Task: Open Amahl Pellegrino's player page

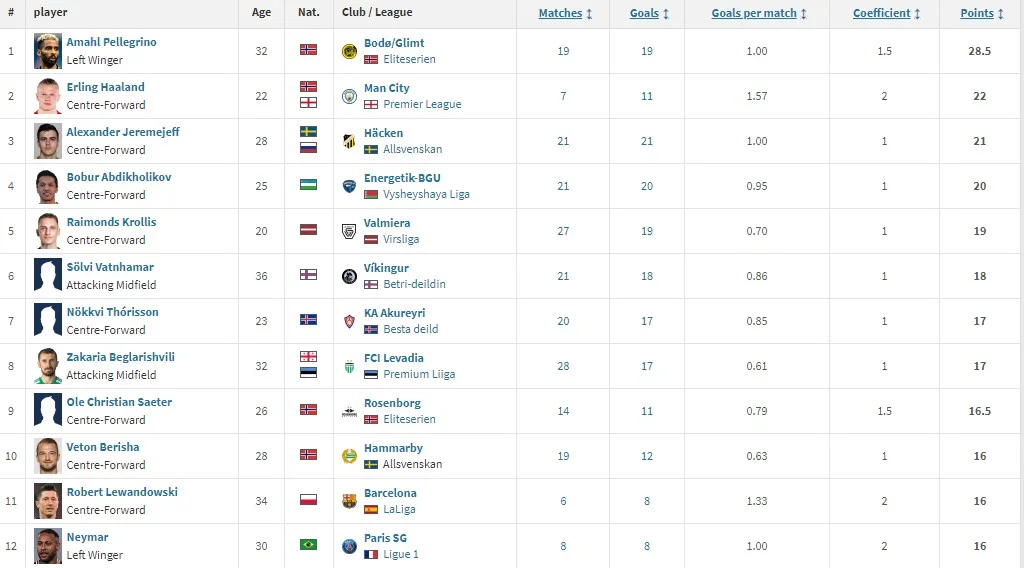Action: 111,42
